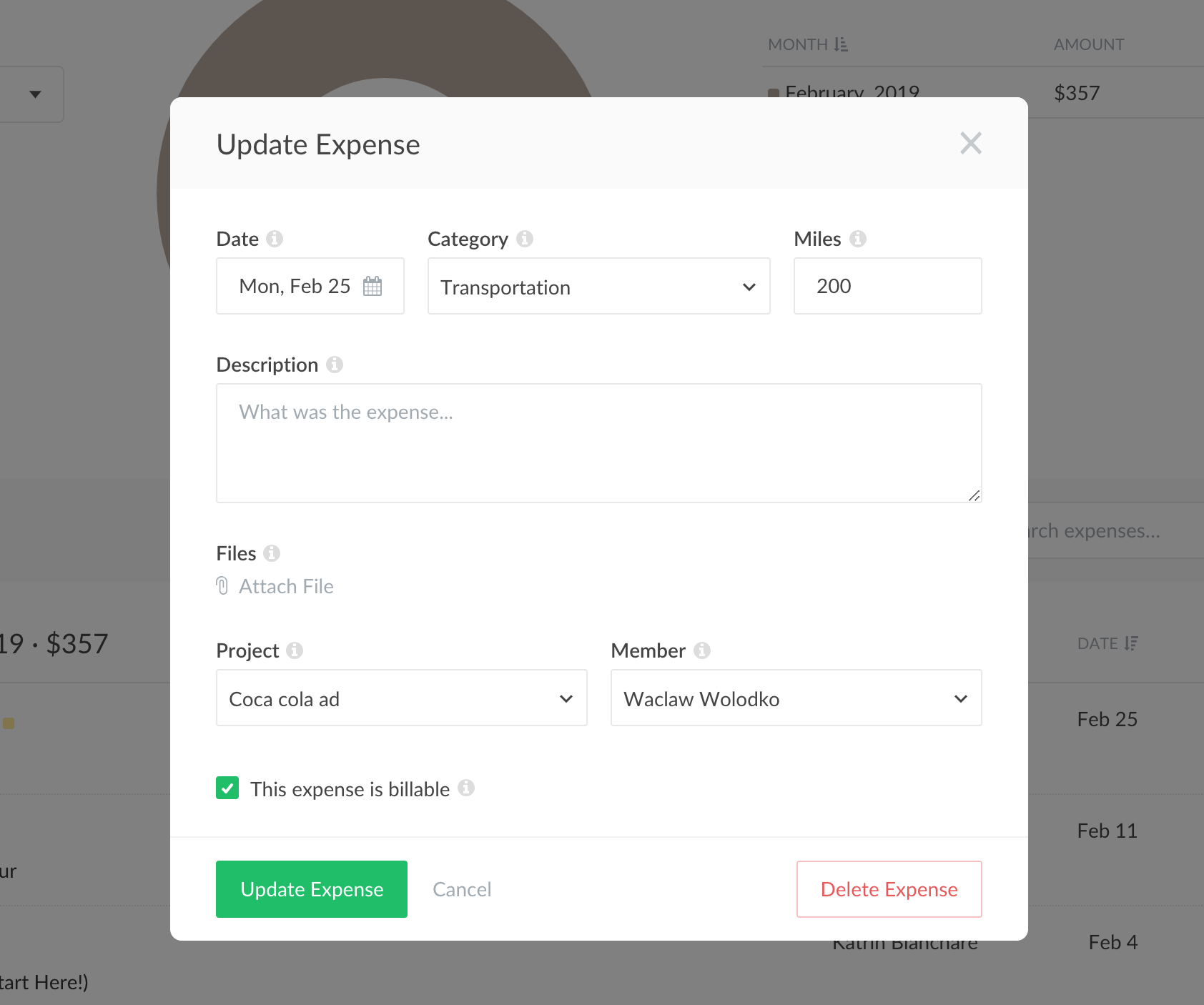Click the info icon after billable text
Screen dimensions: 1204x1005
pos(466,788)
